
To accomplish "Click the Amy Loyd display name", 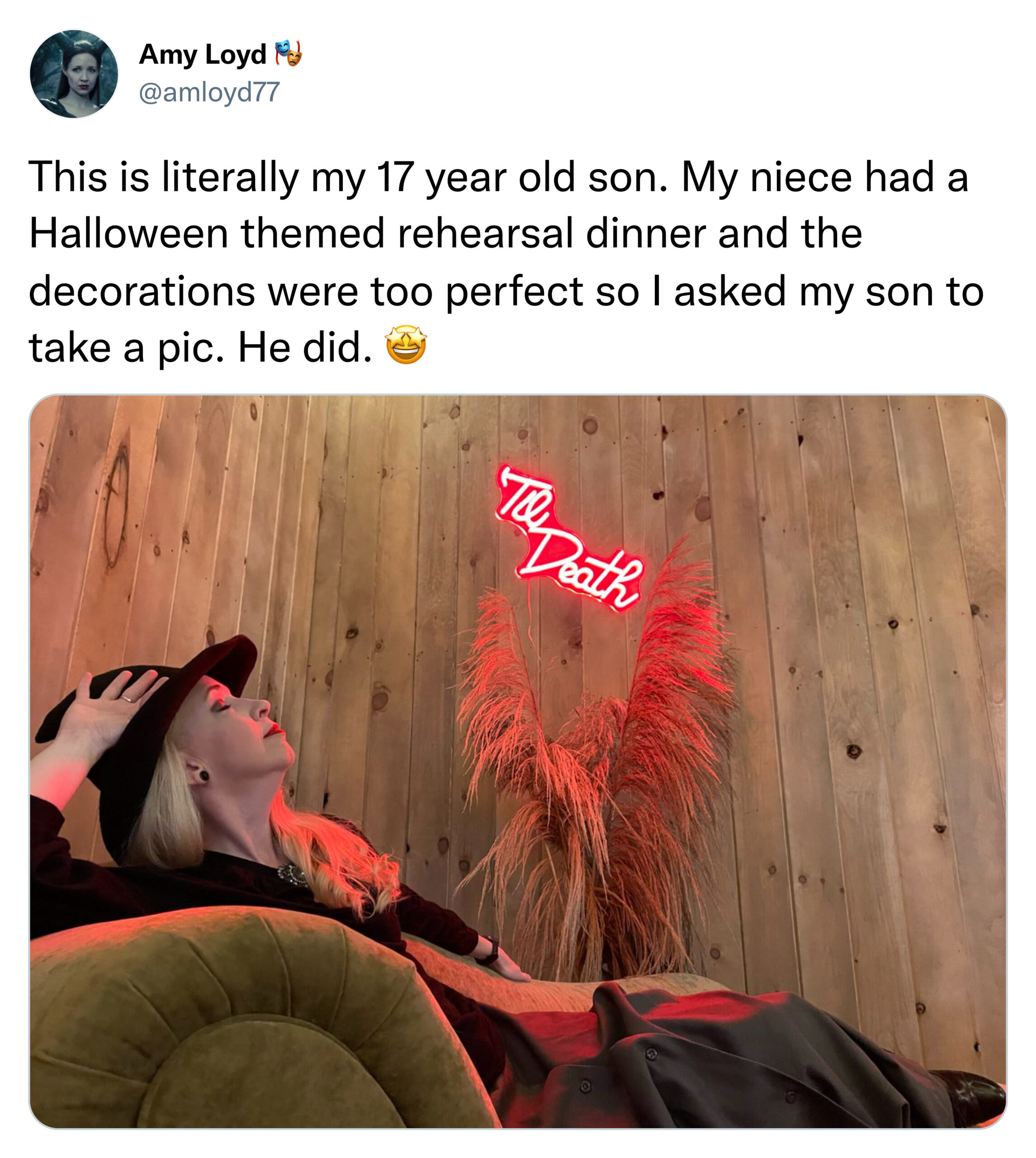I will [x=203, y=55].
